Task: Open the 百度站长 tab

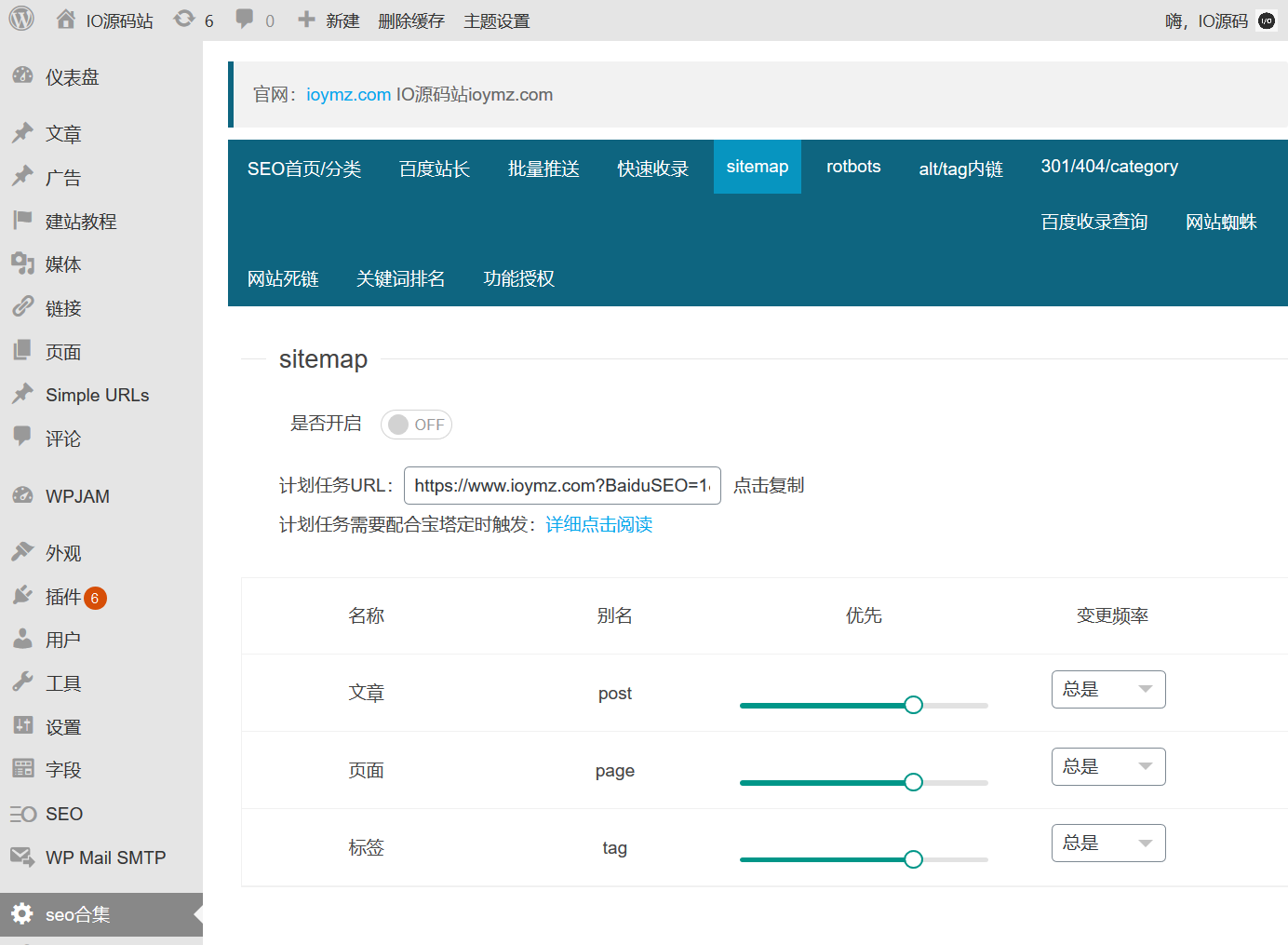Action: pyautogui.click(x=434, y=169)
